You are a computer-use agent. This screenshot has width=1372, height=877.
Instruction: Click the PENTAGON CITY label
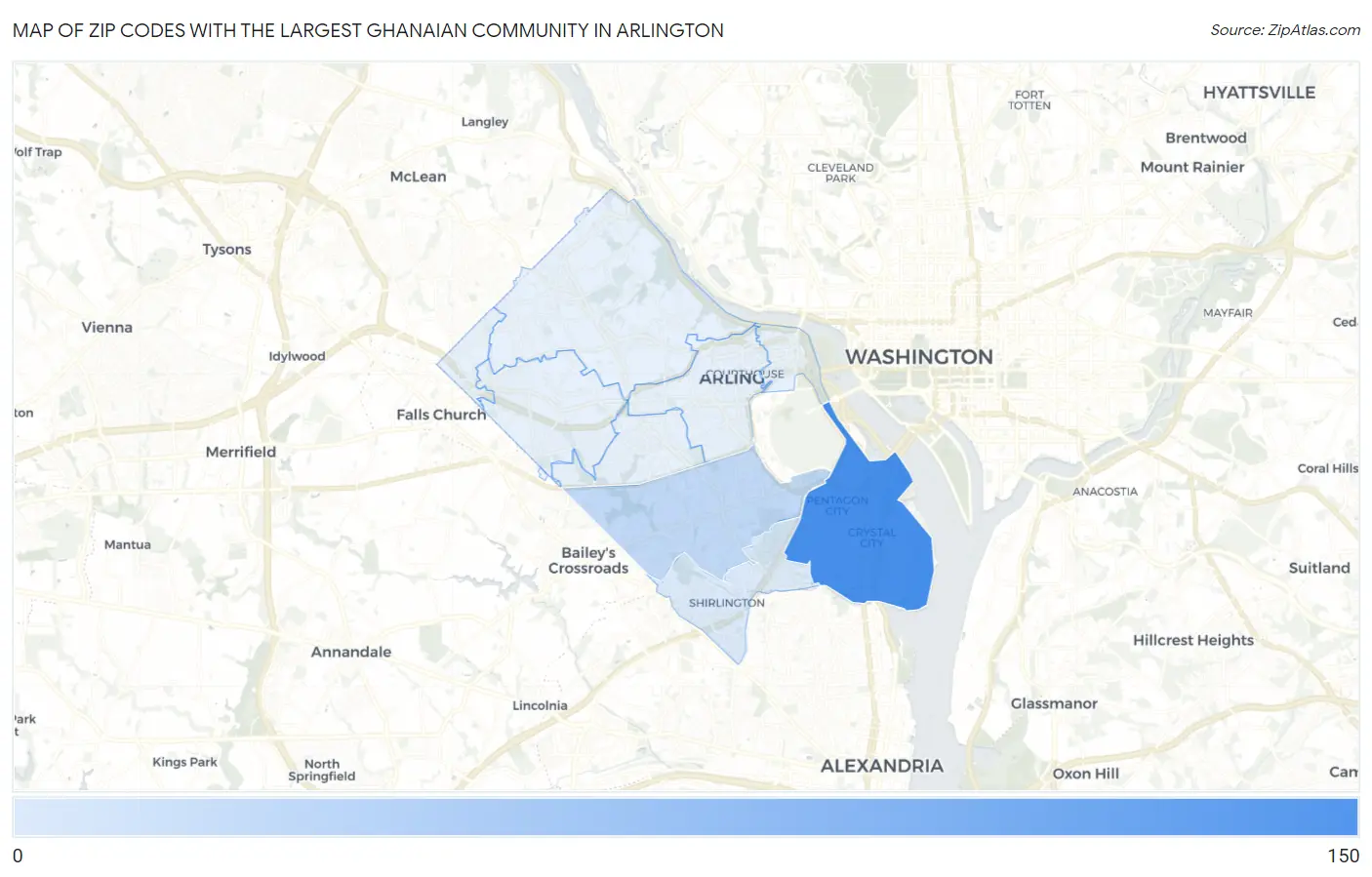tap(837, 505)
